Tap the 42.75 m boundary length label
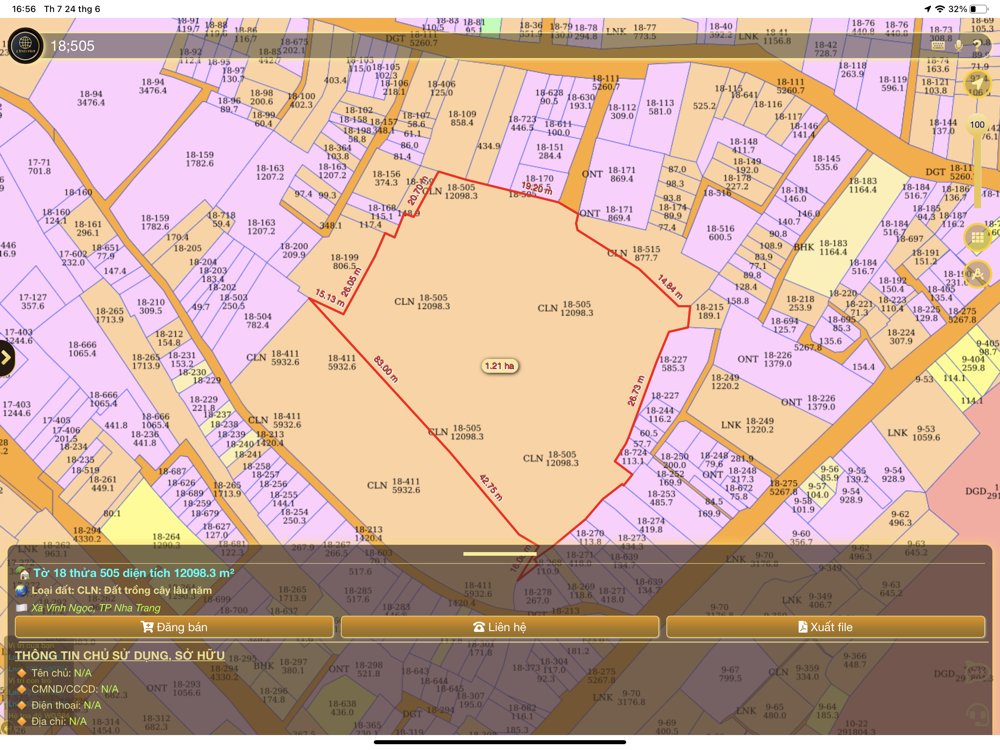1000x750 pixels. point(491,487)
